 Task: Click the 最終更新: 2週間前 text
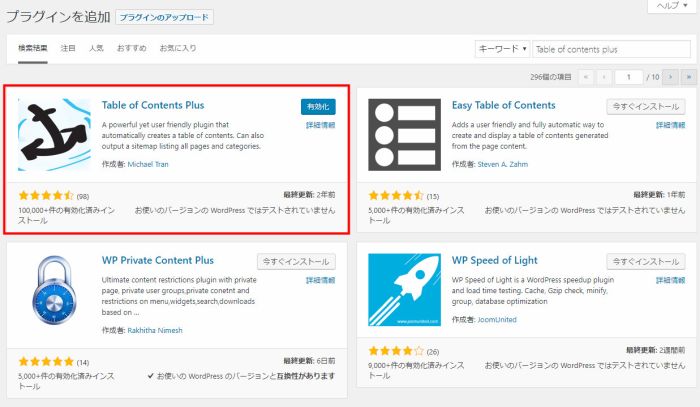tap(655, 350)
